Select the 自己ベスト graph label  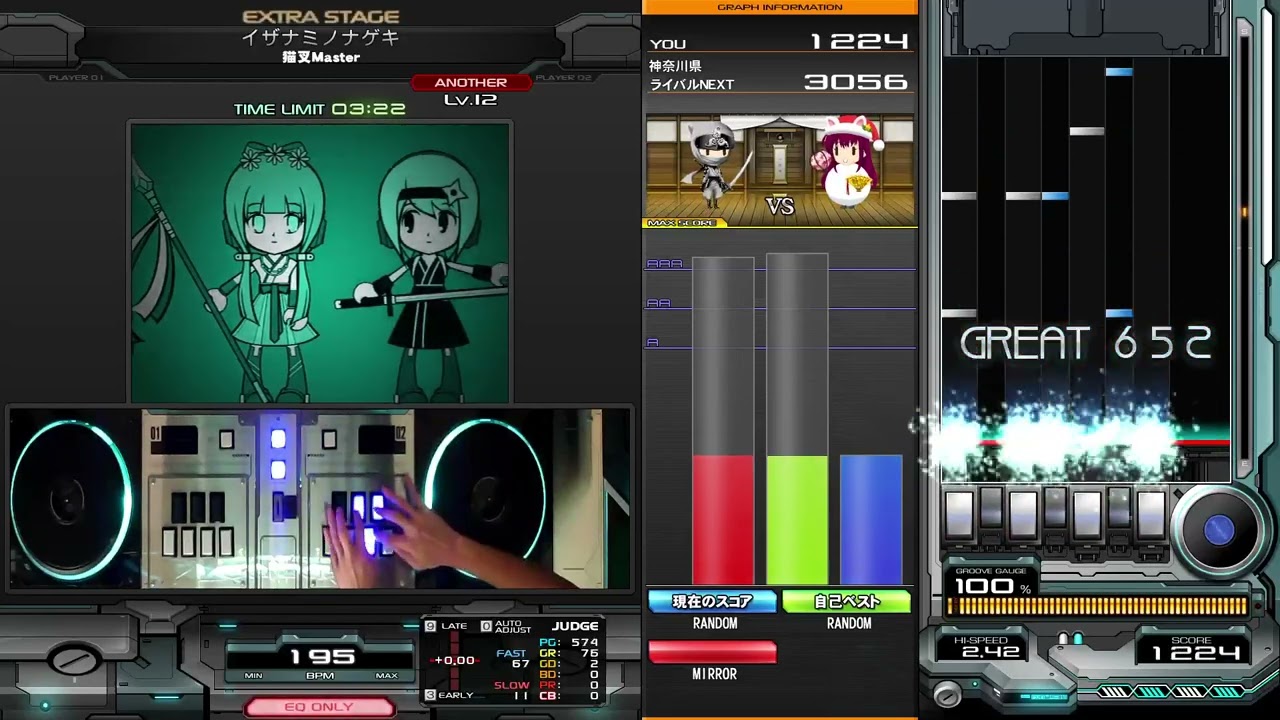pyautogui.click(x=847, y=601)
